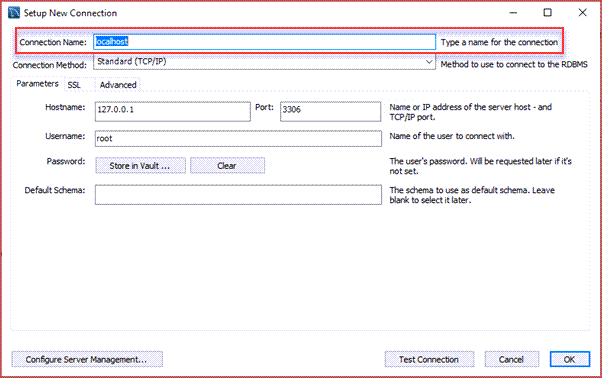Click the 'Default Schema:' label

click(x=55, y=190)
